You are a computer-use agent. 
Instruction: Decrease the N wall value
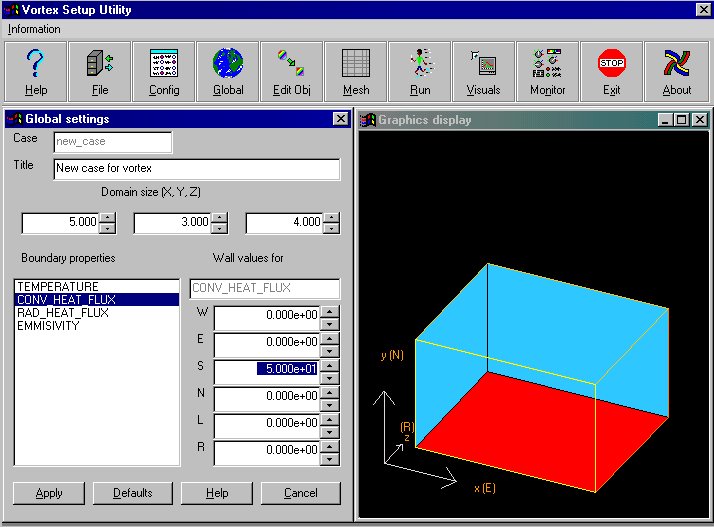[330, 405]
